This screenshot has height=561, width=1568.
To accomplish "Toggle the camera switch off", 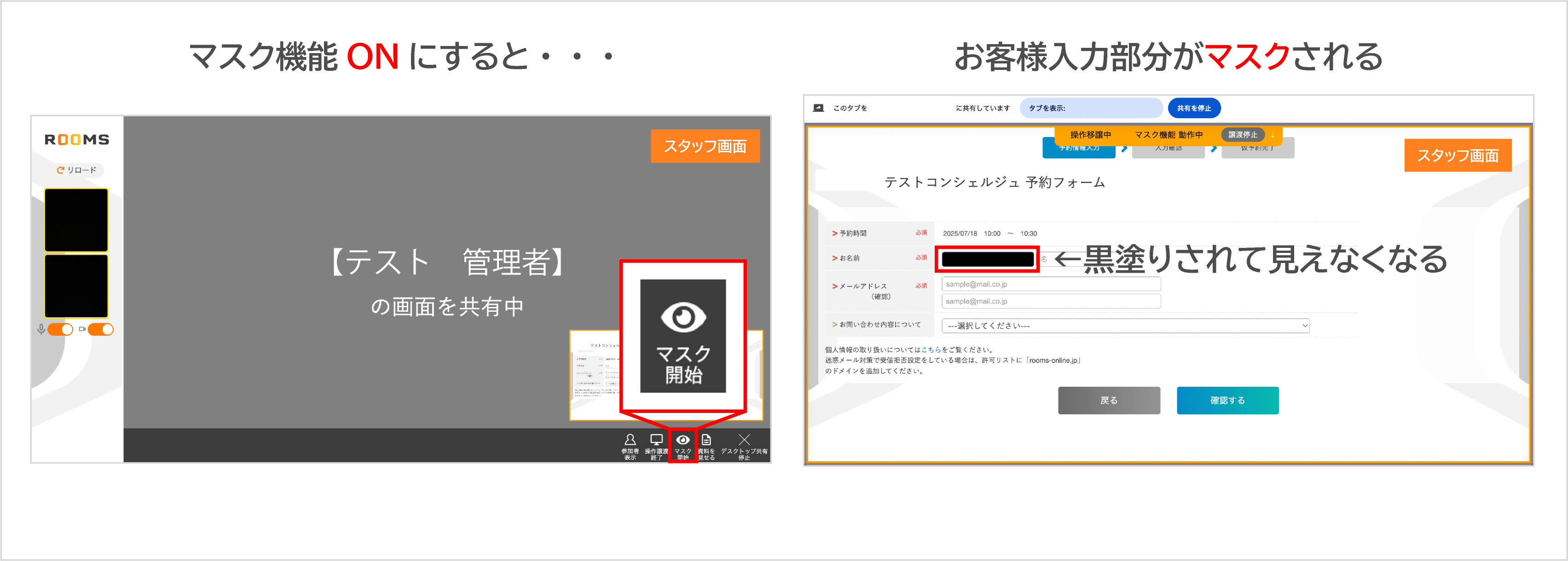I will (x=100, y=329).
